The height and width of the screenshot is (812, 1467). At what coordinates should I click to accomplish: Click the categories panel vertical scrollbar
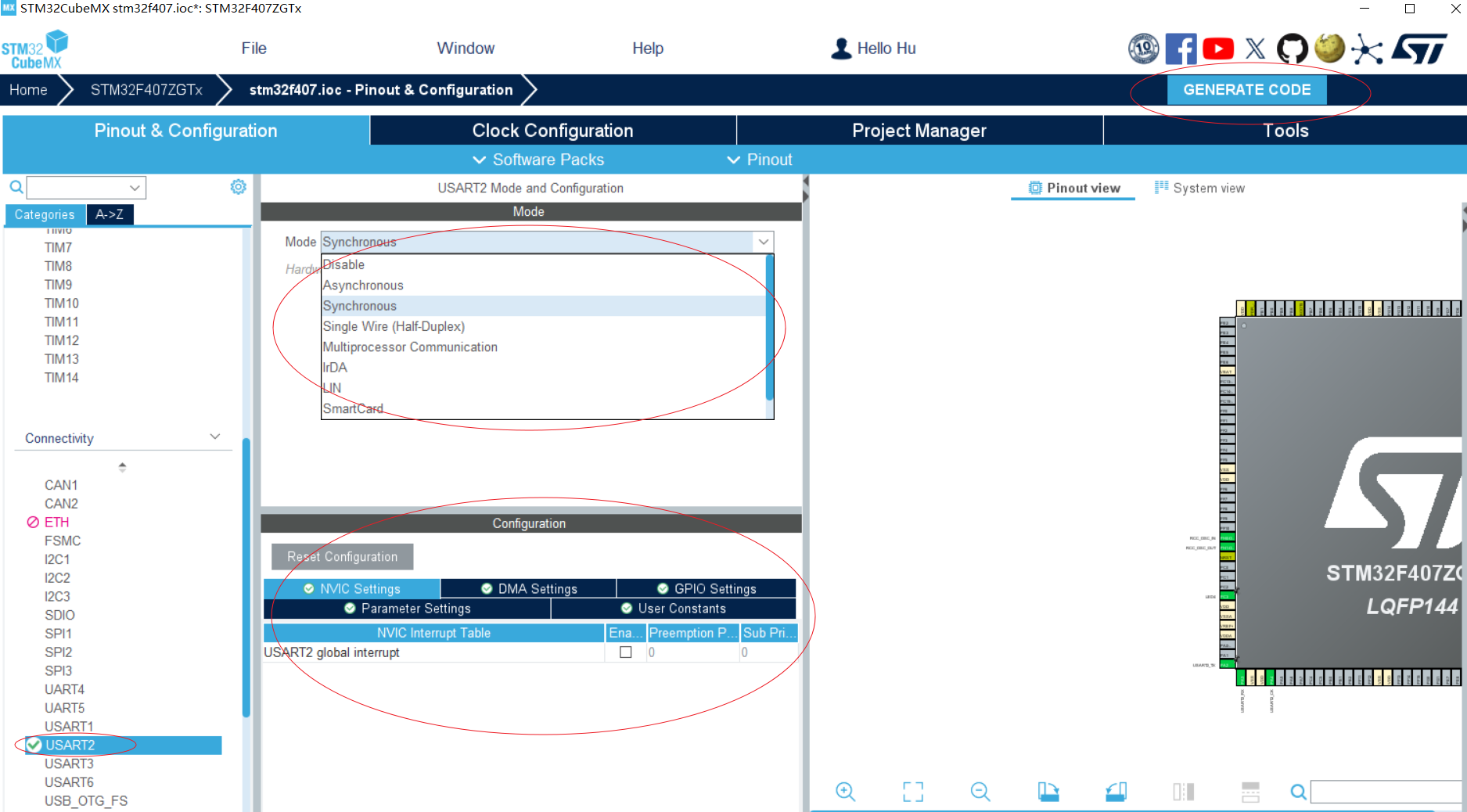(246, 577)
